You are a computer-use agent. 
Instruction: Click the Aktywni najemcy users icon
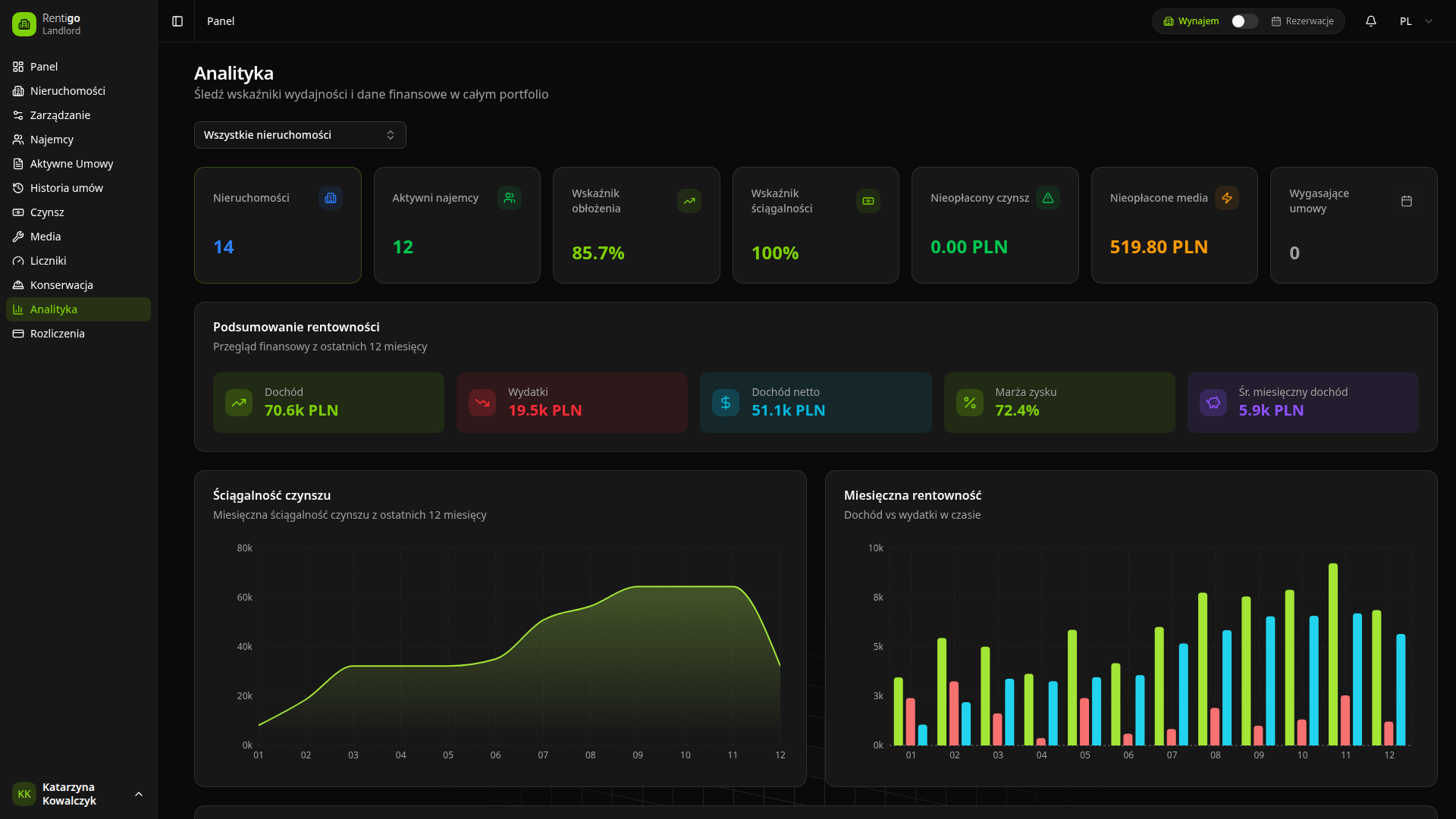(x=510, y=198)
